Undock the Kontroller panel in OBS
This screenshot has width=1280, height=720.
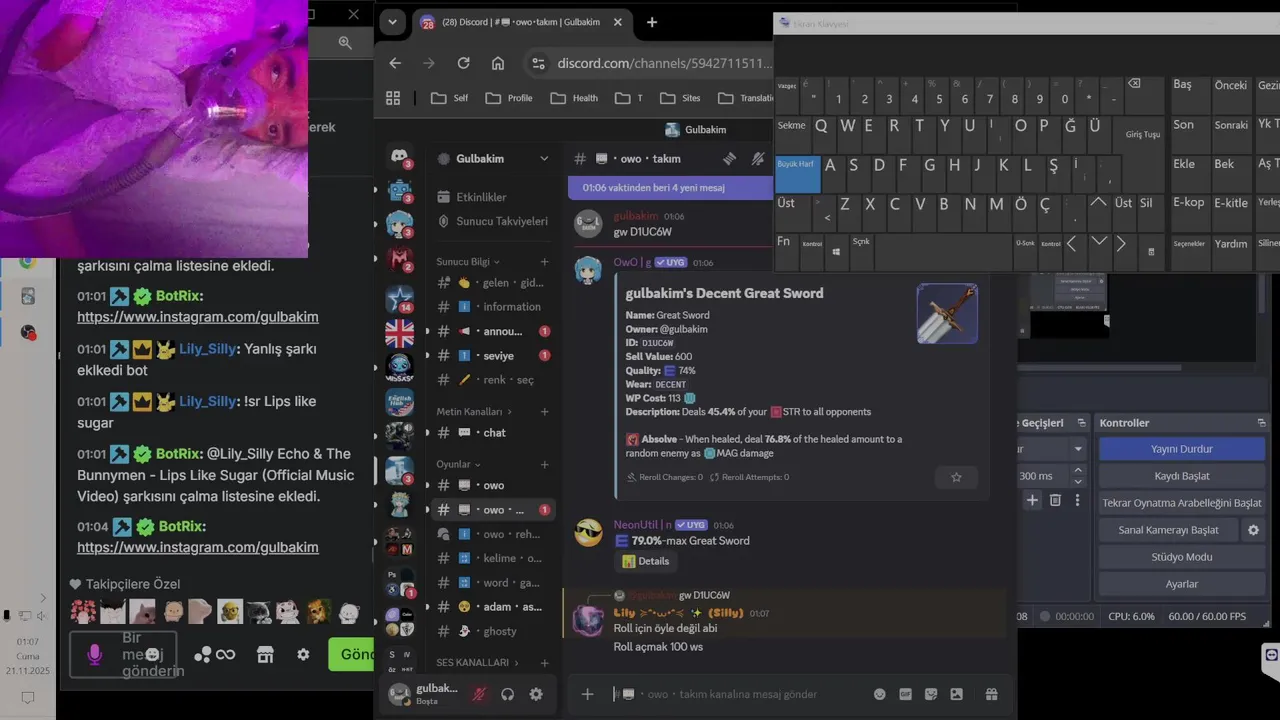[1261, 423]
